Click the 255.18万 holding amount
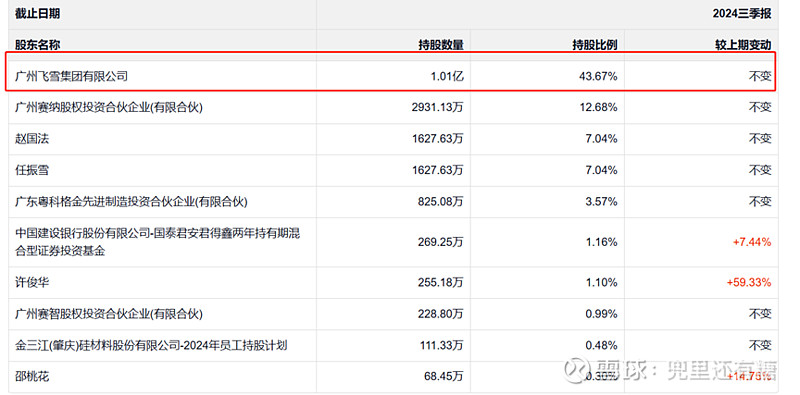 pos(441,282)
